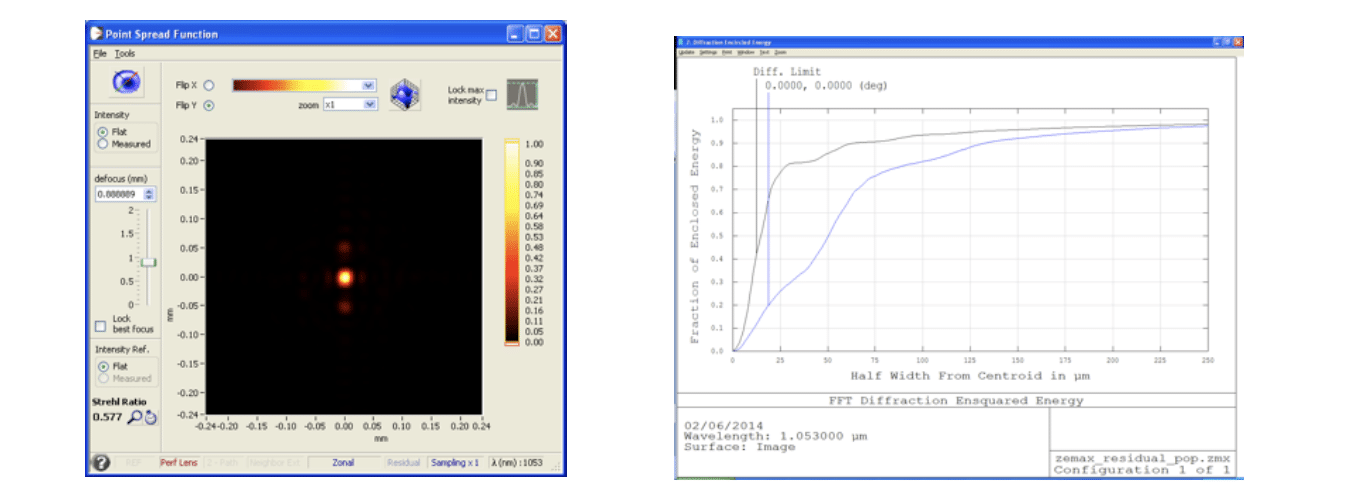
Task: Click the magnifier icon beside Strehl Ratio
Action: (x=134, y=417)
